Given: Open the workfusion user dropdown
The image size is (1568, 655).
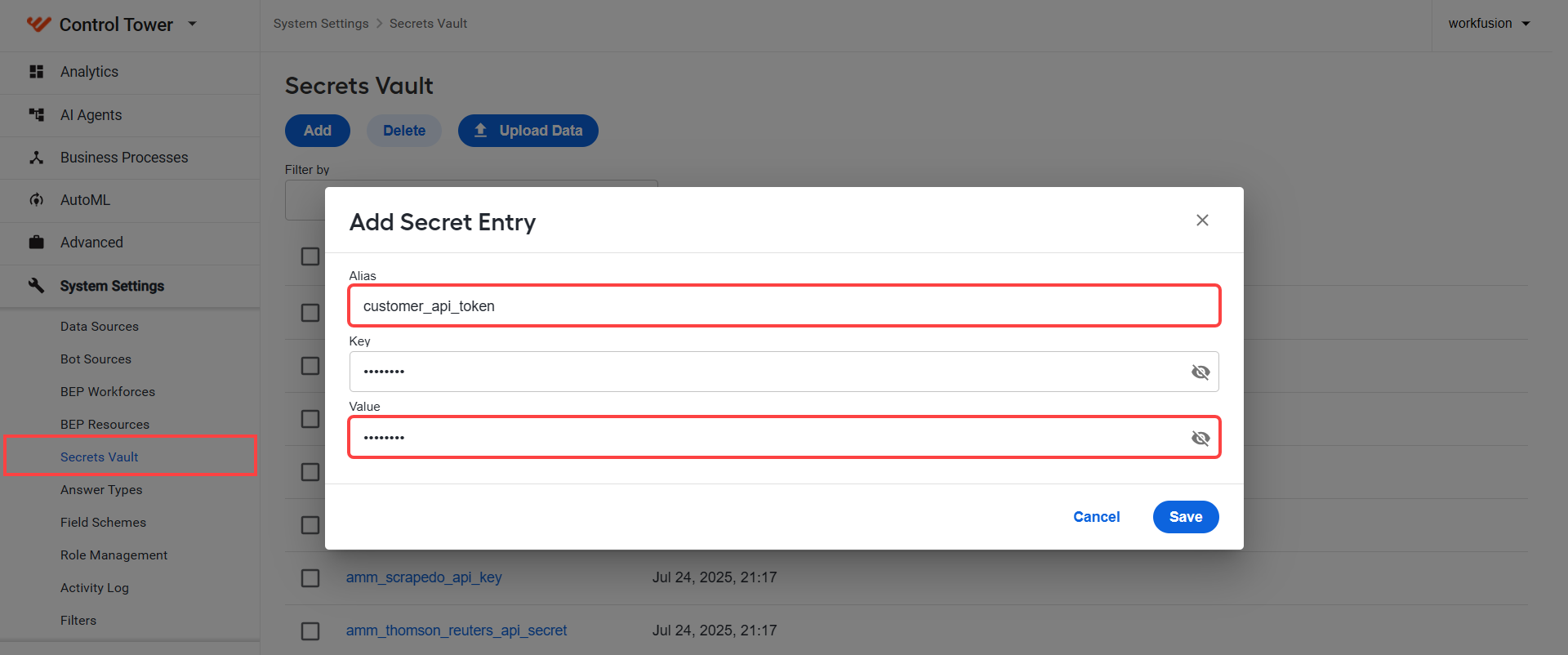Looking at the screenshot, I should click(1489, 24).
